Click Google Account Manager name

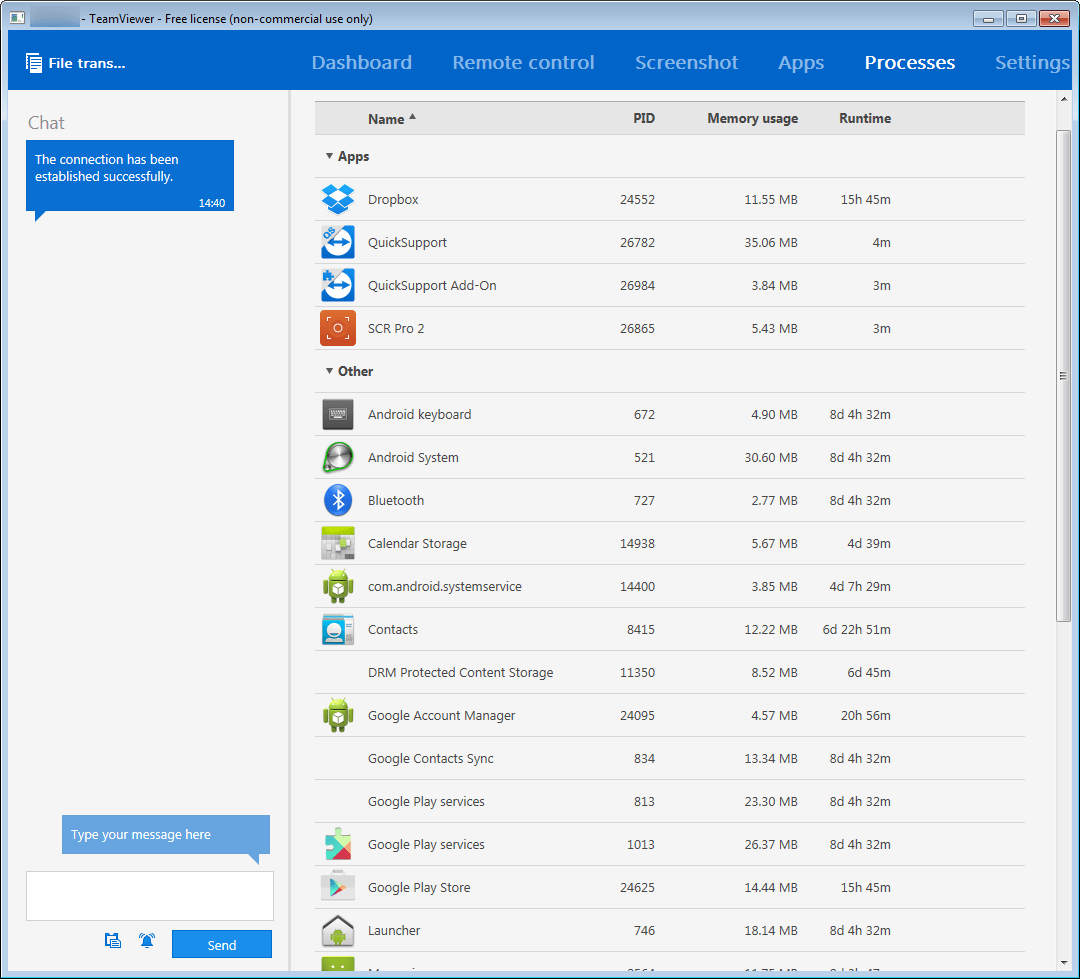pos(441,716)
